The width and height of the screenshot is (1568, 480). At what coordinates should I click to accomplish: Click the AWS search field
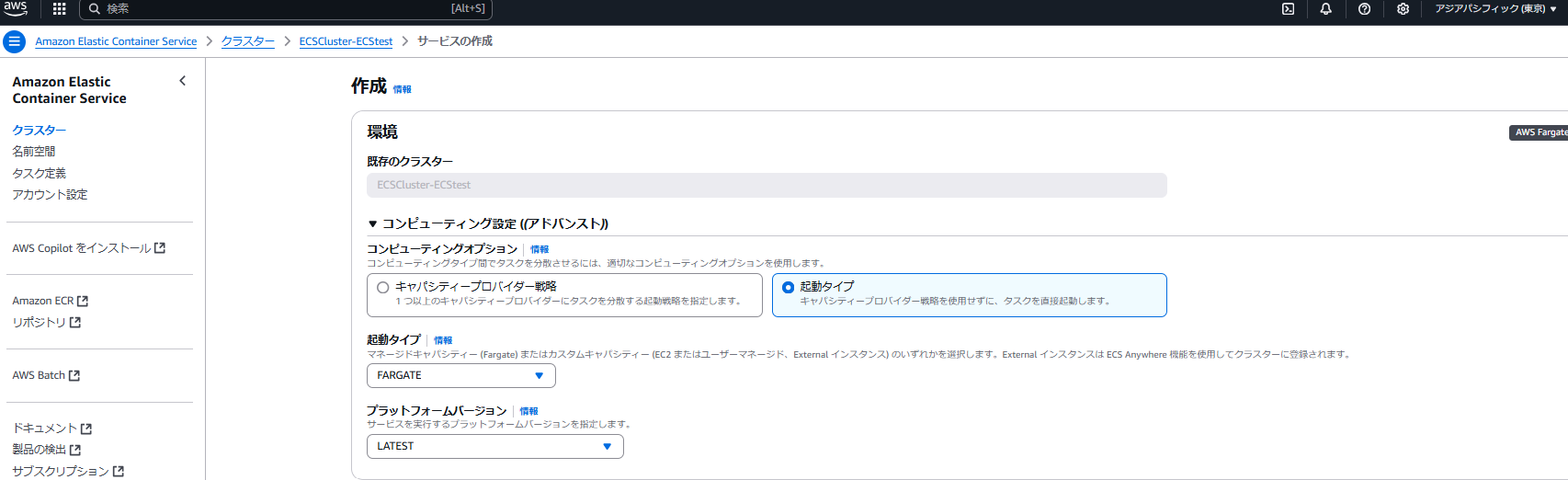coord(286,9)
